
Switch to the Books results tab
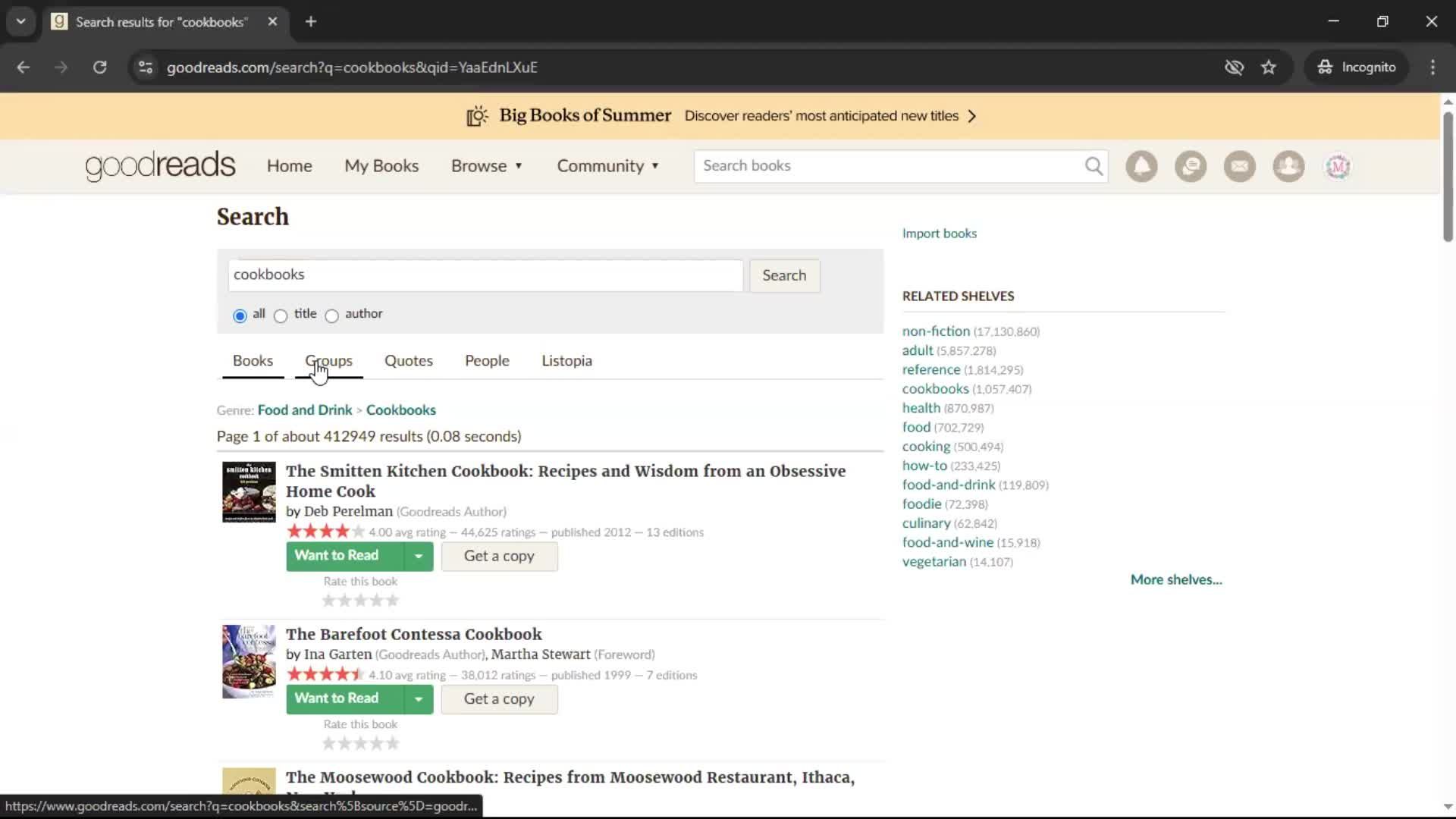click(253, 361)
